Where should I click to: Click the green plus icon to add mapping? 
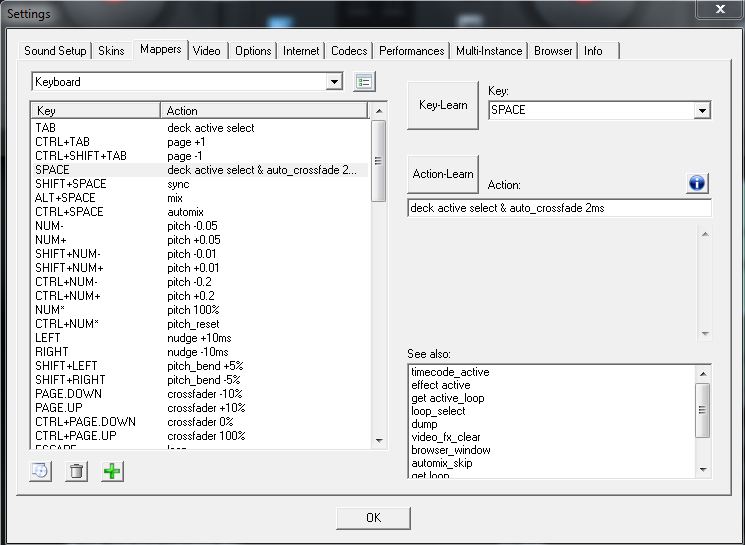tap(112, 471)
